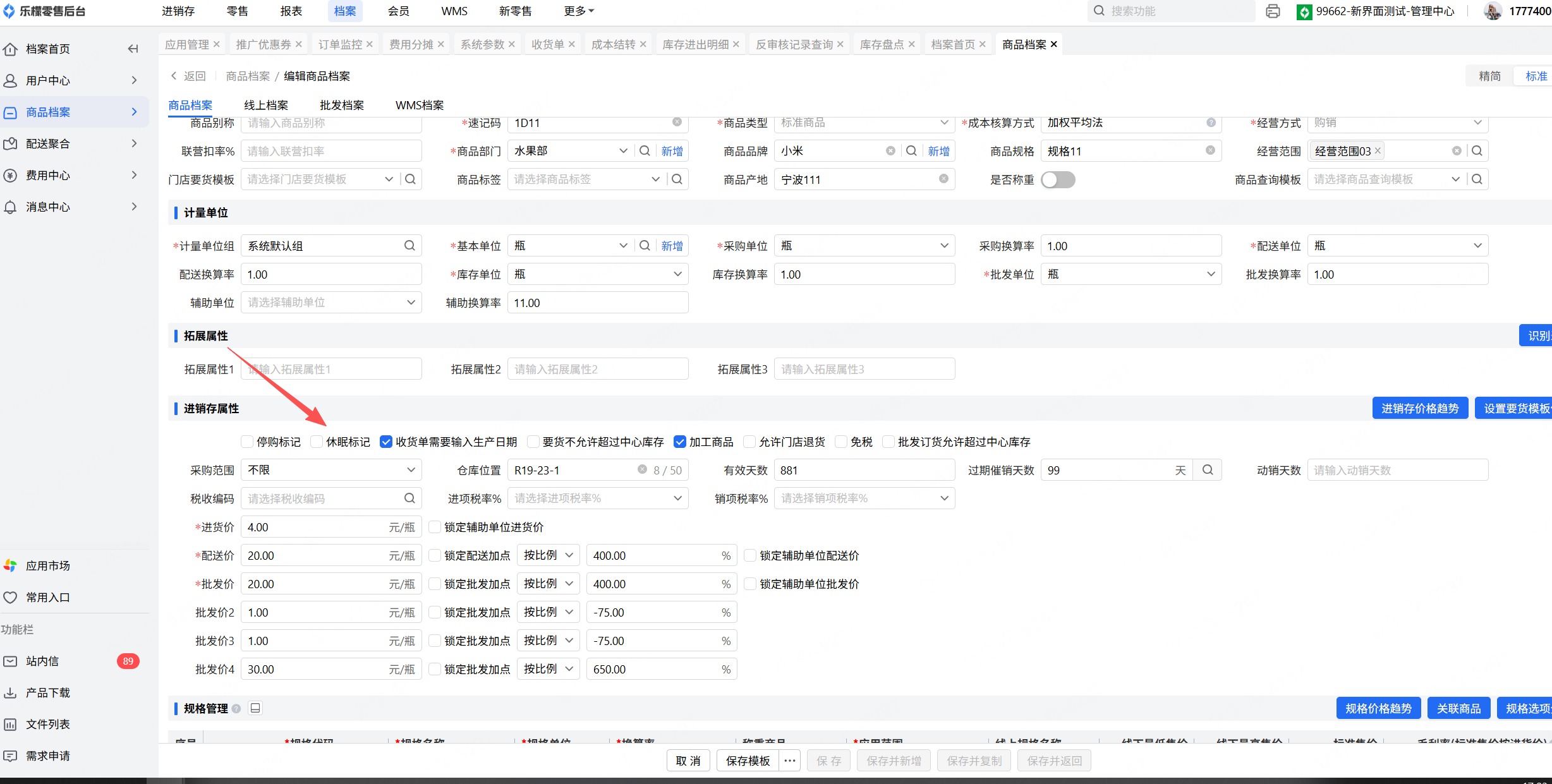Screen dimensions: 1552x784
Task: Check the 休眠标记 checkbox
Action: tap(317, 442)
